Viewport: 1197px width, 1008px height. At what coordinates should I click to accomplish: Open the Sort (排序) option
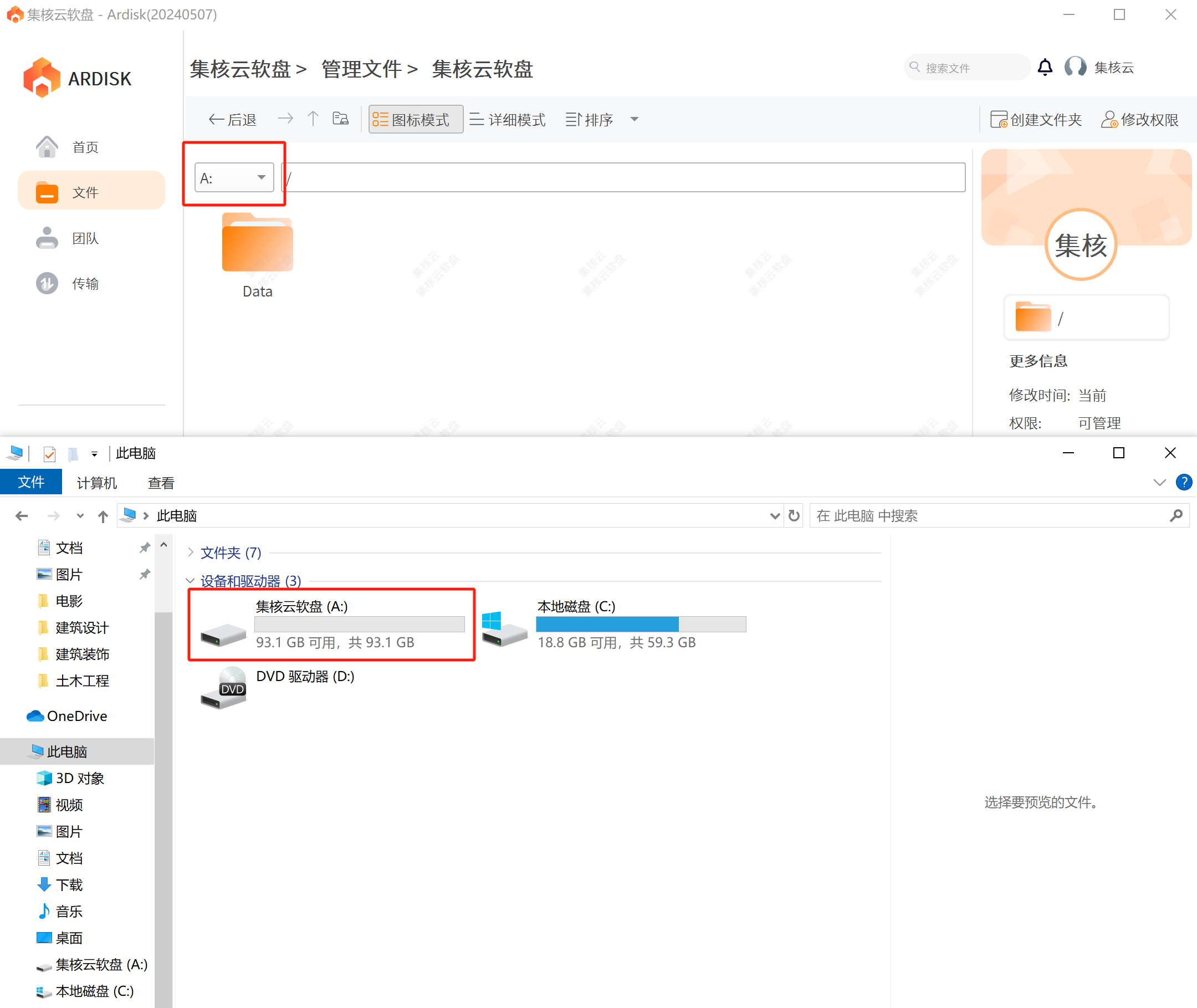[x=589, y=120]
